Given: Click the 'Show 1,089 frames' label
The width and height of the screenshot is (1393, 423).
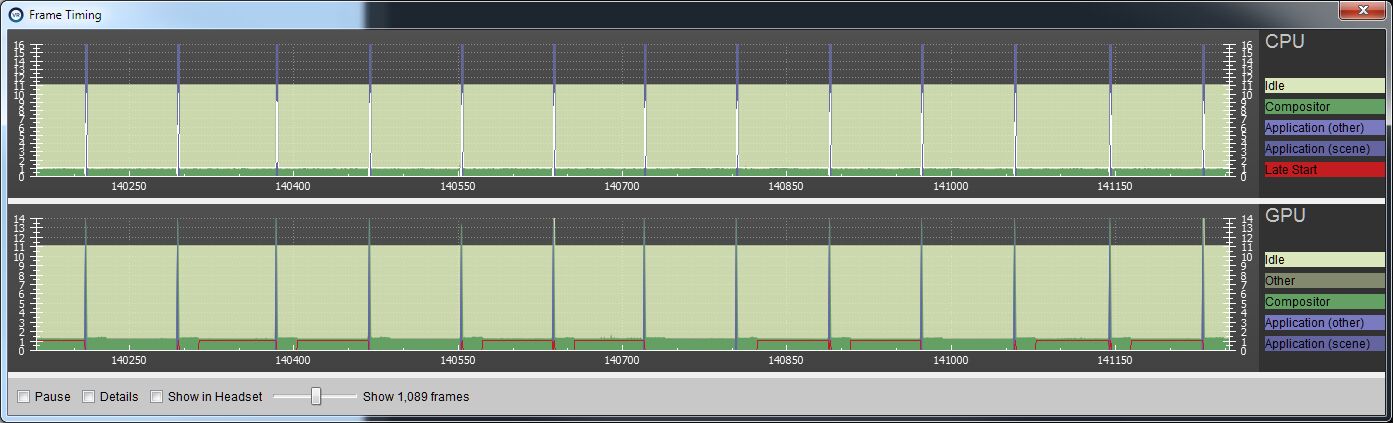Looking at the screenshot, I should click(416, 397).
